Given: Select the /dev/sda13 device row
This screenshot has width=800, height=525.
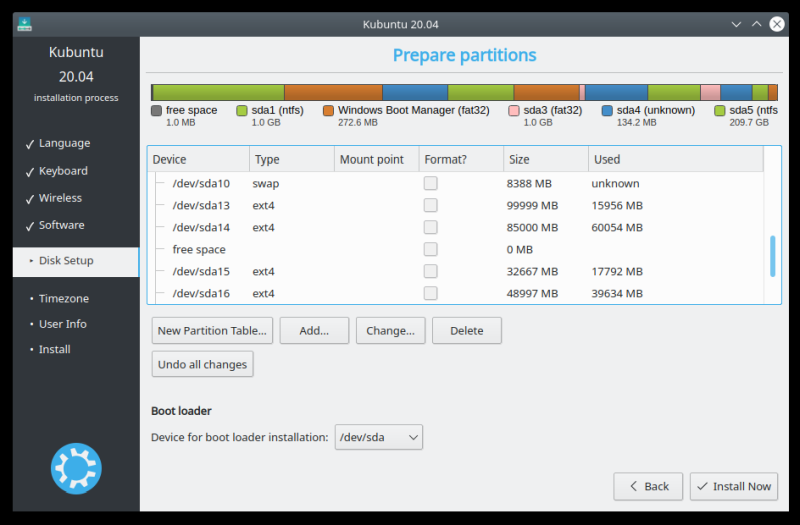Looking at the screenshot, I should [x=456, y=205].
